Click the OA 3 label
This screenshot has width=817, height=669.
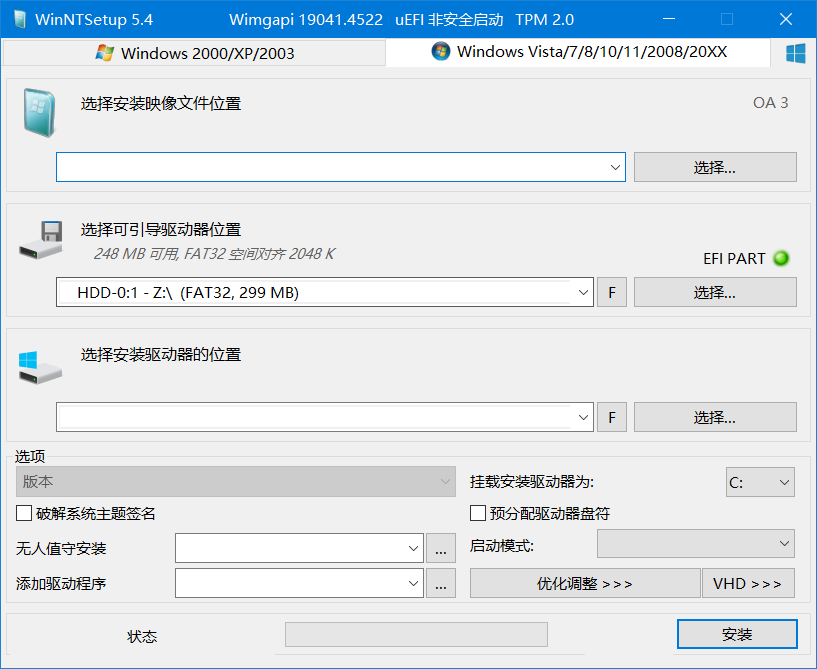(x=770, y=103)
